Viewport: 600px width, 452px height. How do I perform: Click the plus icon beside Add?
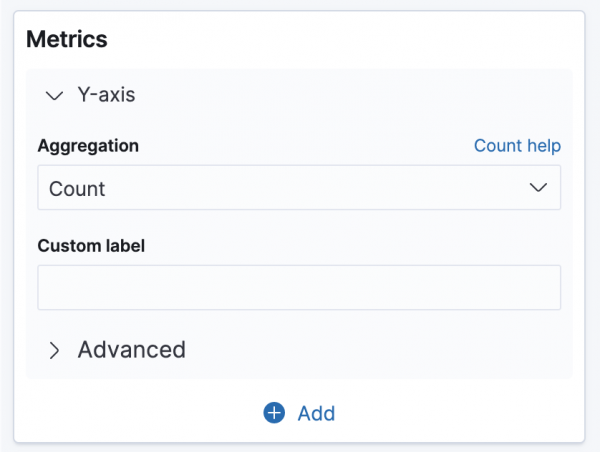click(x=274, y=413)
